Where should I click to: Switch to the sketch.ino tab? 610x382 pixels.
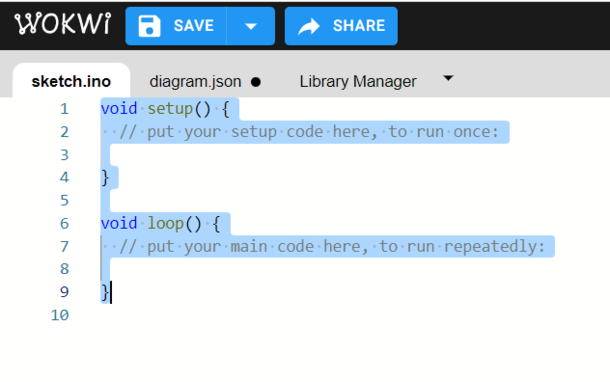point(71,82)
